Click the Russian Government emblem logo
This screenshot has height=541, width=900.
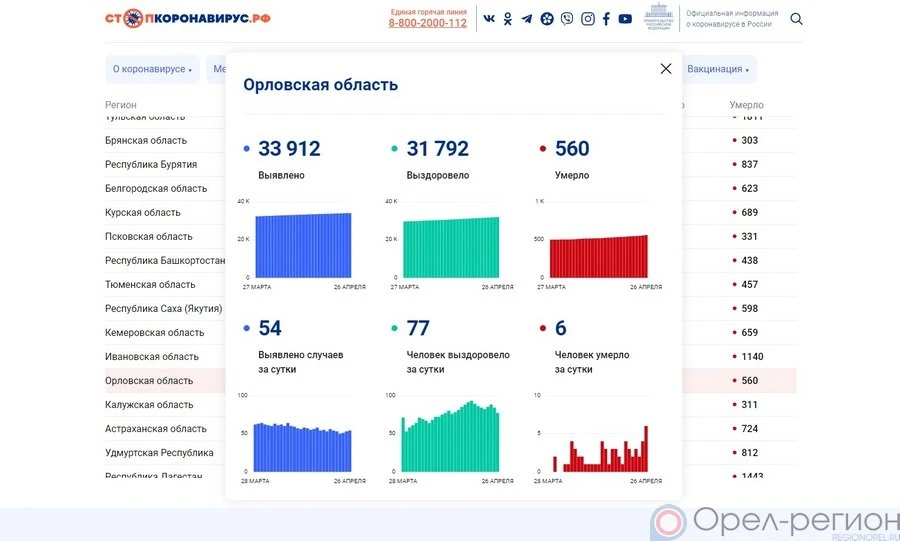(x=658, y=18)
